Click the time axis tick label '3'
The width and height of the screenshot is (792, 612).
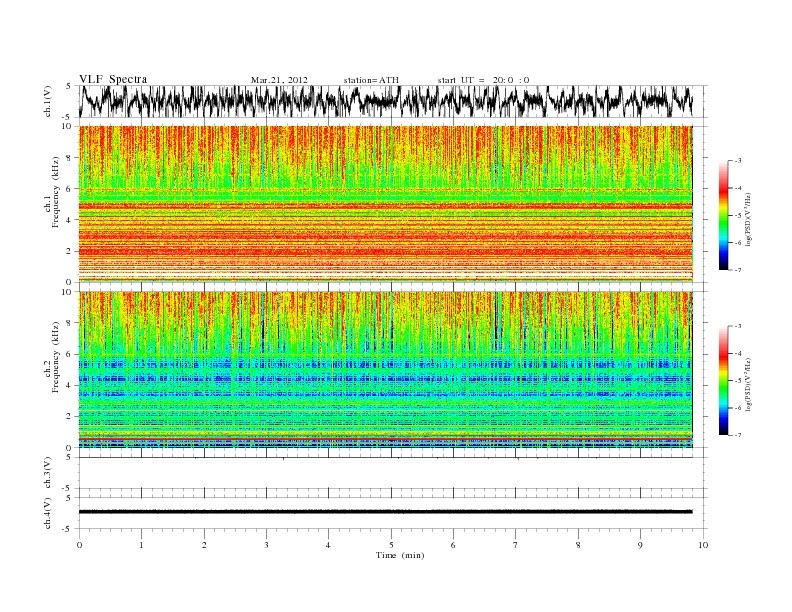coord(266,545)
